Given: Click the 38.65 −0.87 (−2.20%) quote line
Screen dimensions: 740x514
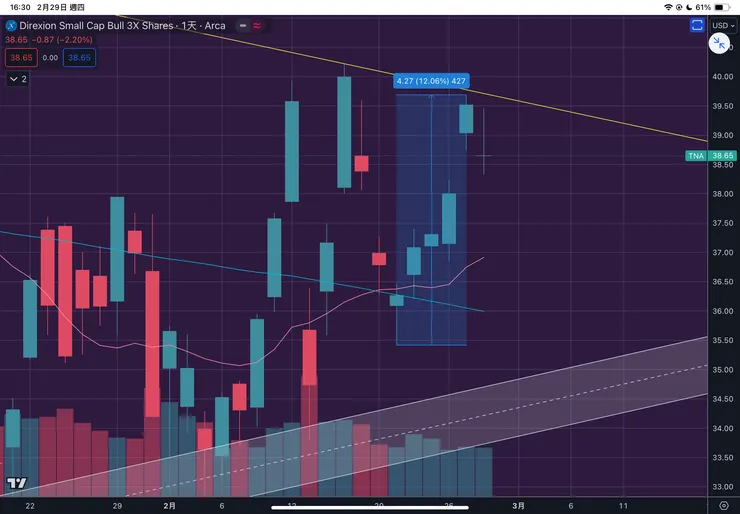Looking at the screenshot, I should tap(49, 40).
